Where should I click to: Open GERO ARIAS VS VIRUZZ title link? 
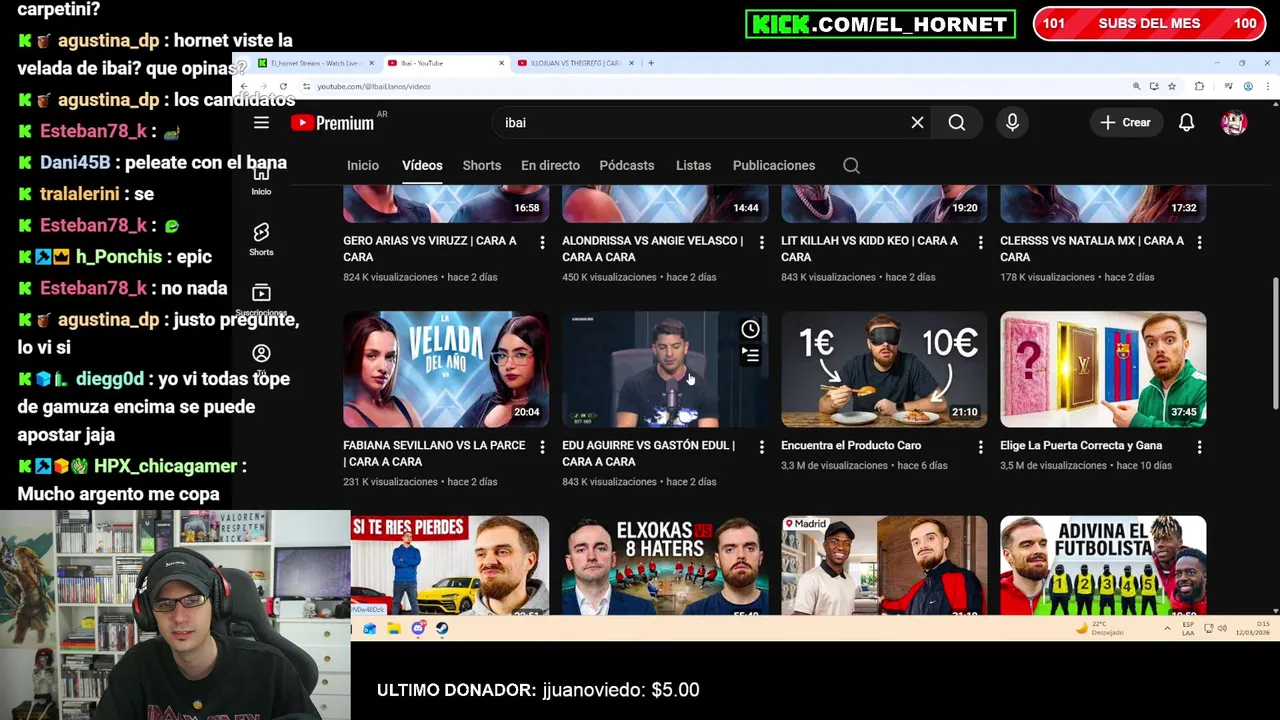click(x=430, y=248)
